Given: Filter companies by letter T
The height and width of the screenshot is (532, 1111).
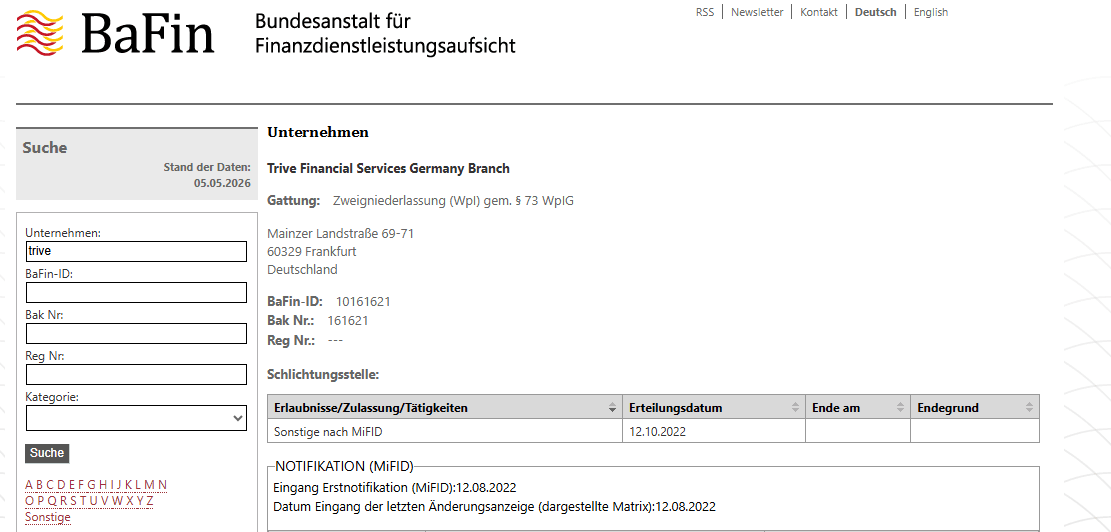Looking at the screenshot, I should tap(83, 501).
